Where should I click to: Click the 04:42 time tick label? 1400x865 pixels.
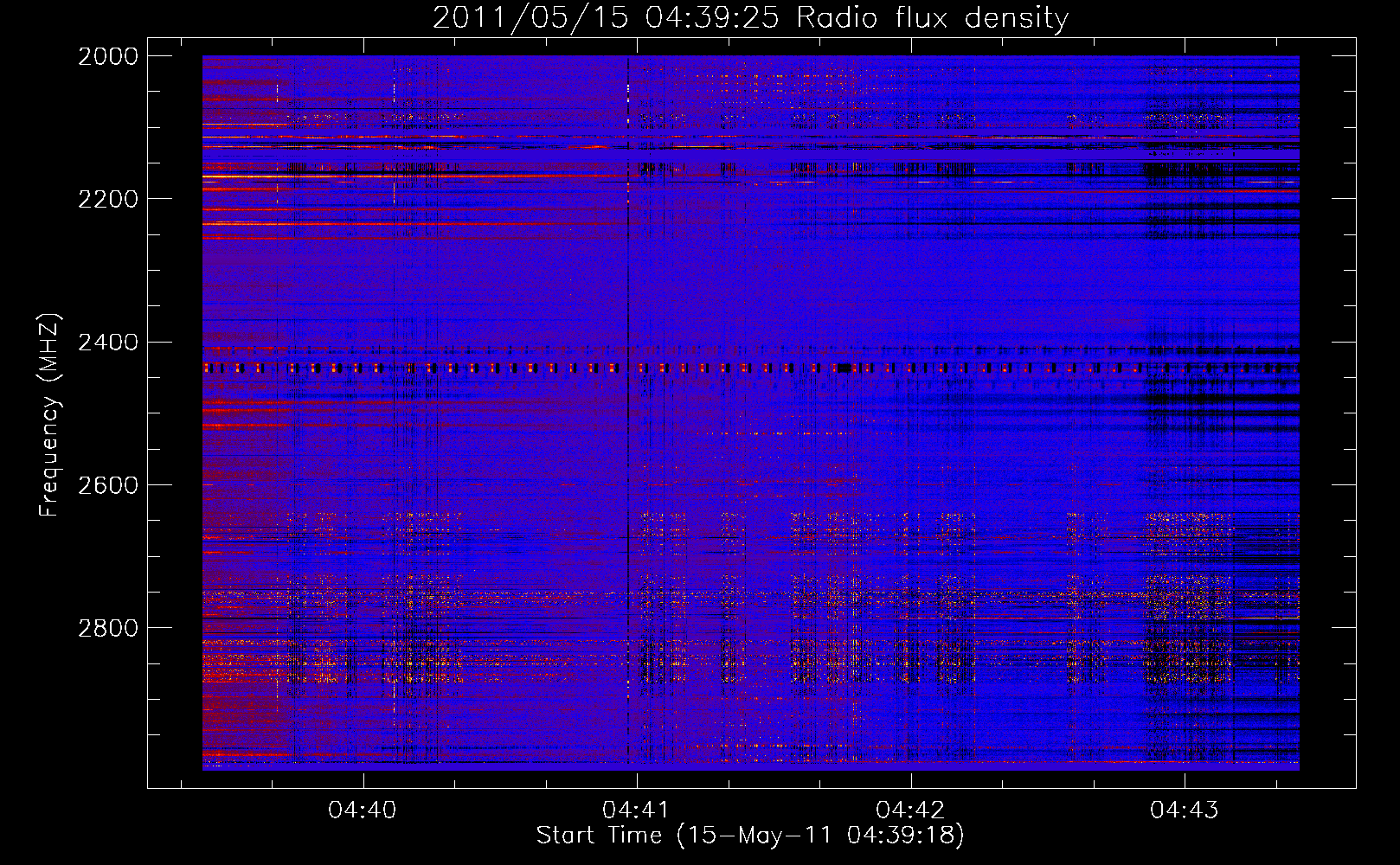click(910, 810)
